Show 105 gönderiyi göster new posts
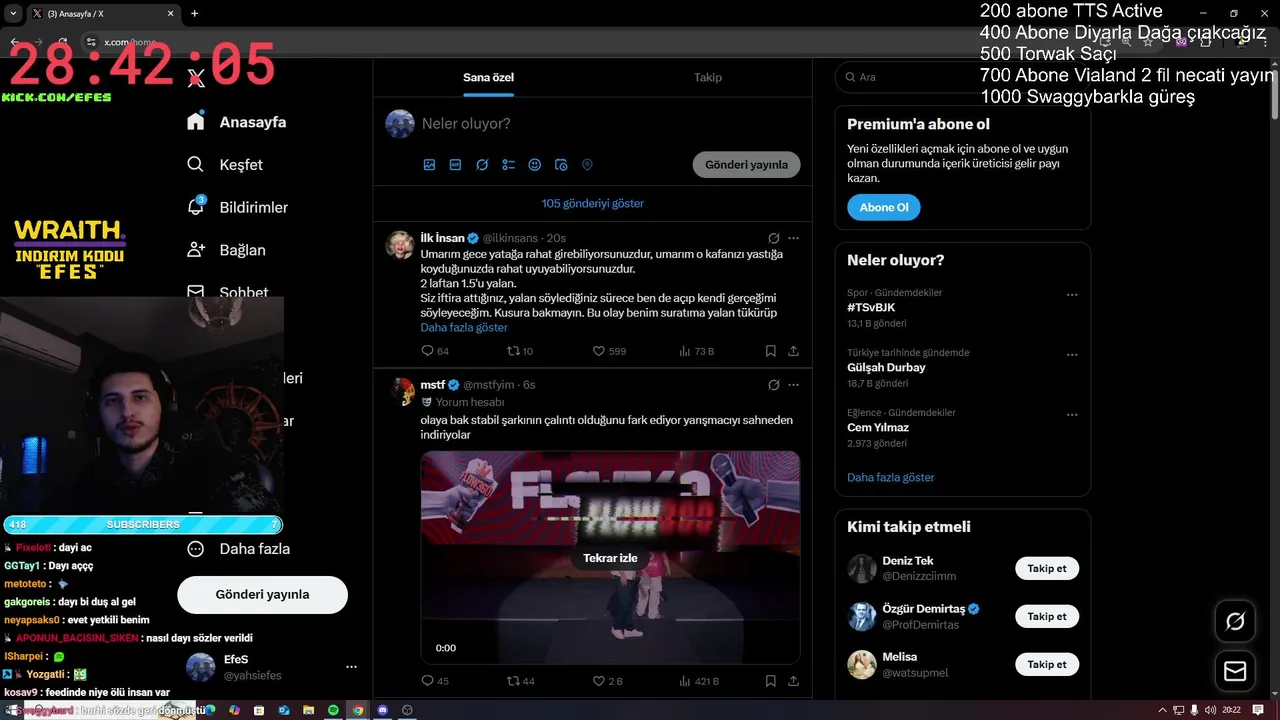The height and width of the screenshot is (720, 1280). [593, 203]
